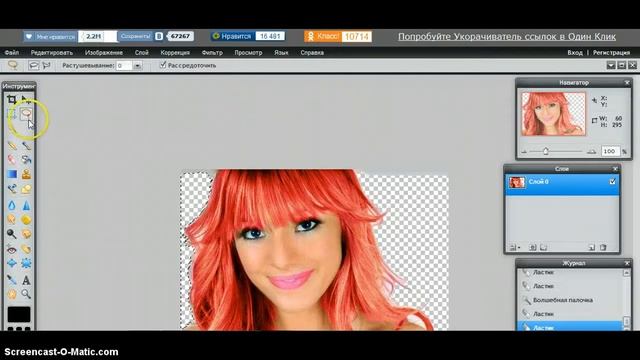Select the Clone stamp tool
The width and height of the screenshot is (640, 360).
point(26,174)
